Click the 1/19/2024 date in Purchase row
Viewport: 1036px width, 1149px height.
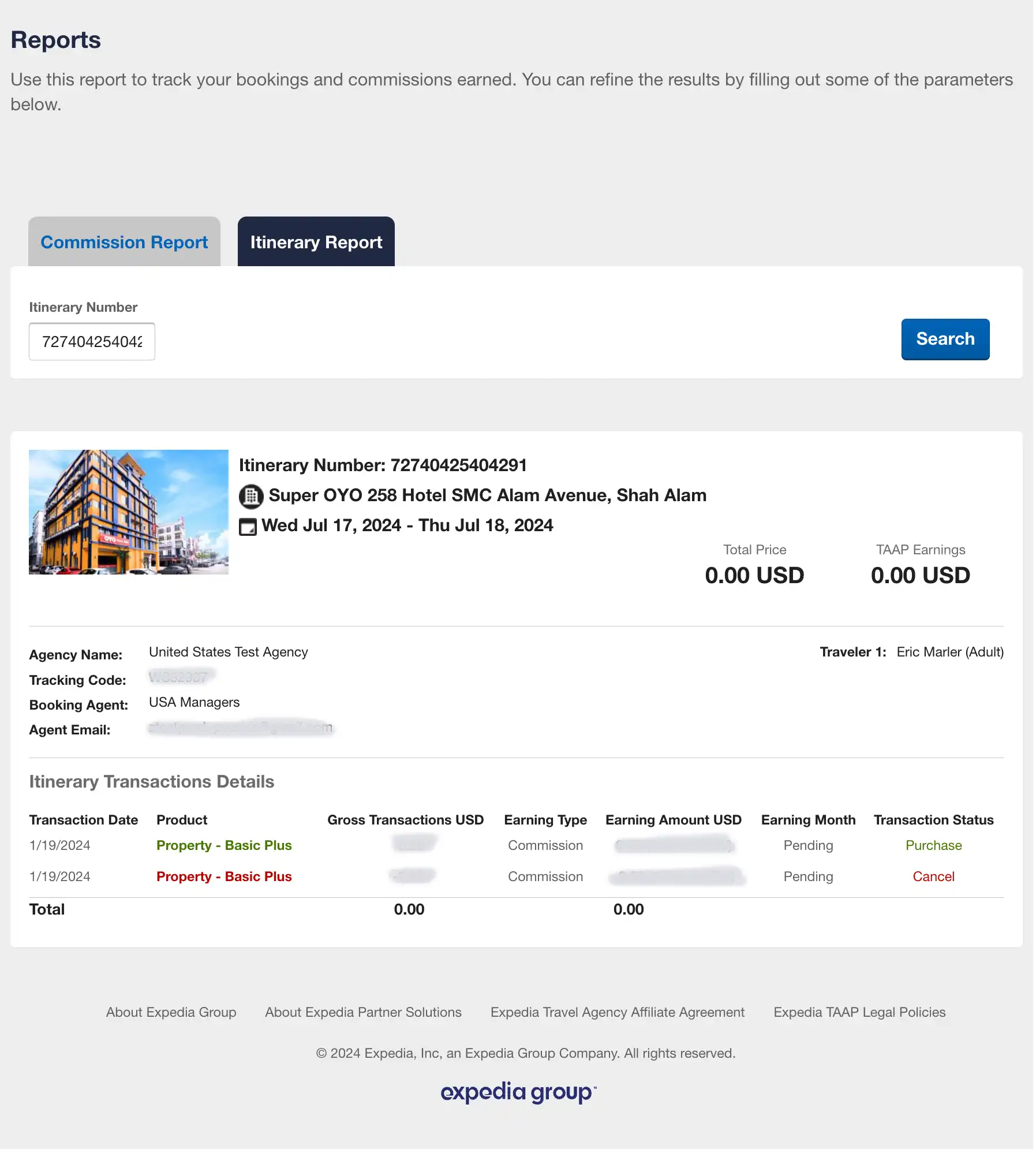click(x=60, y=845)
